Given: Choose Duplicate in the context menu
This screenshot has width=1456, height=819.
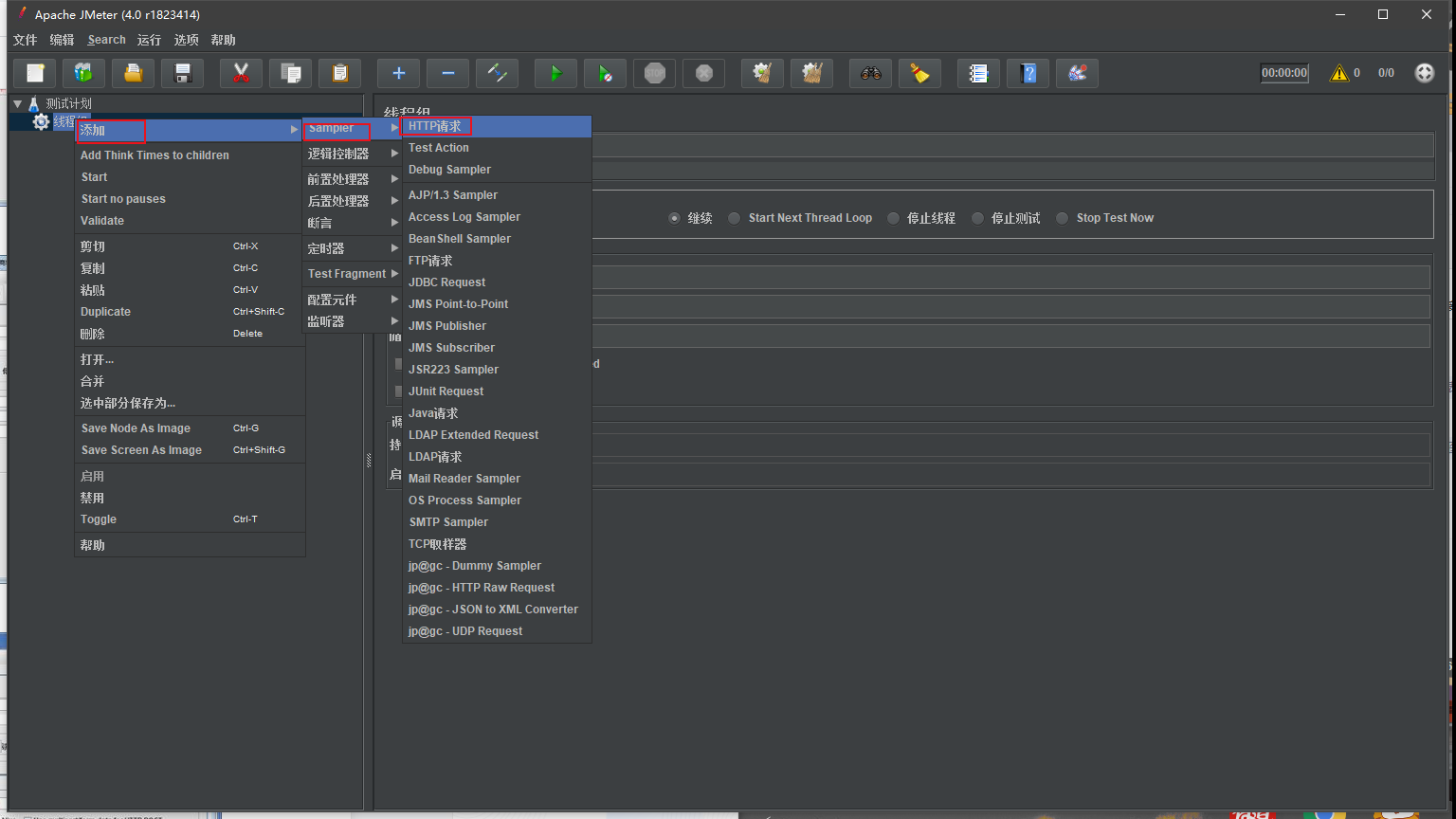Looking at the screenshot, I should click(x=190, y=312).
